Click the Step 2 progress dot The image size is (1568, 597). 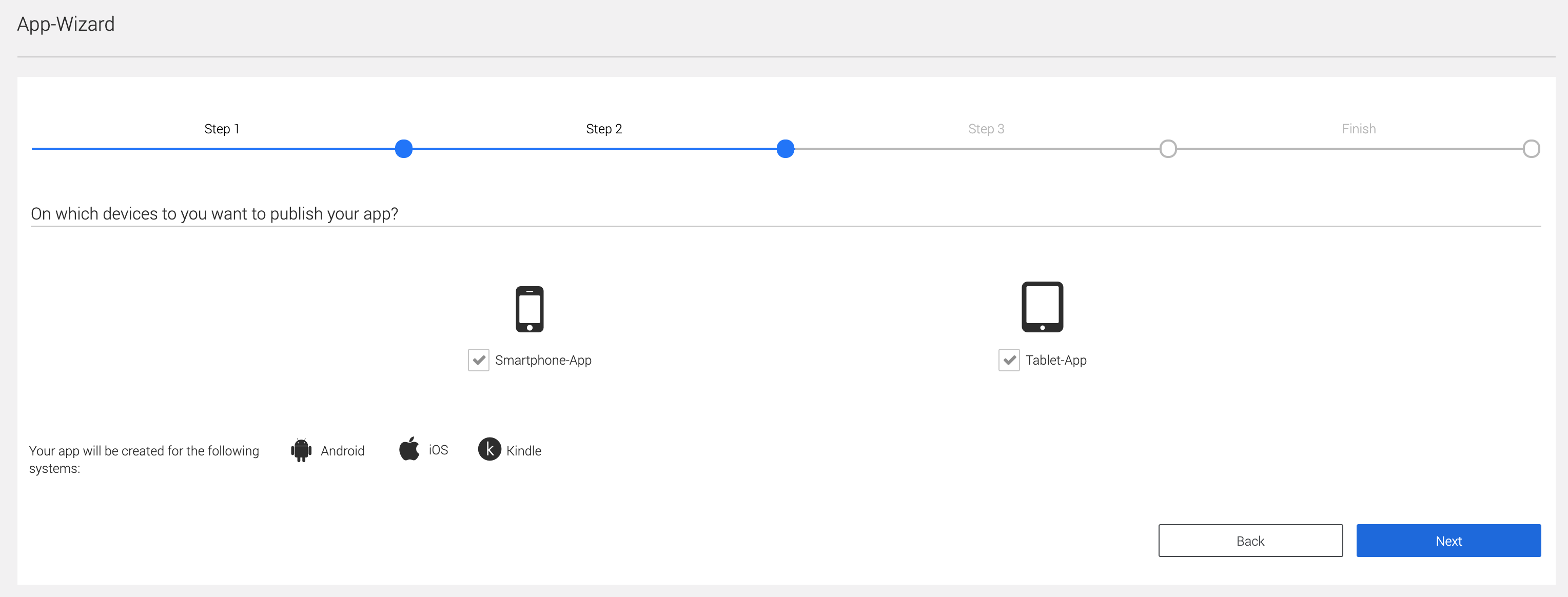tap(785, 149)
